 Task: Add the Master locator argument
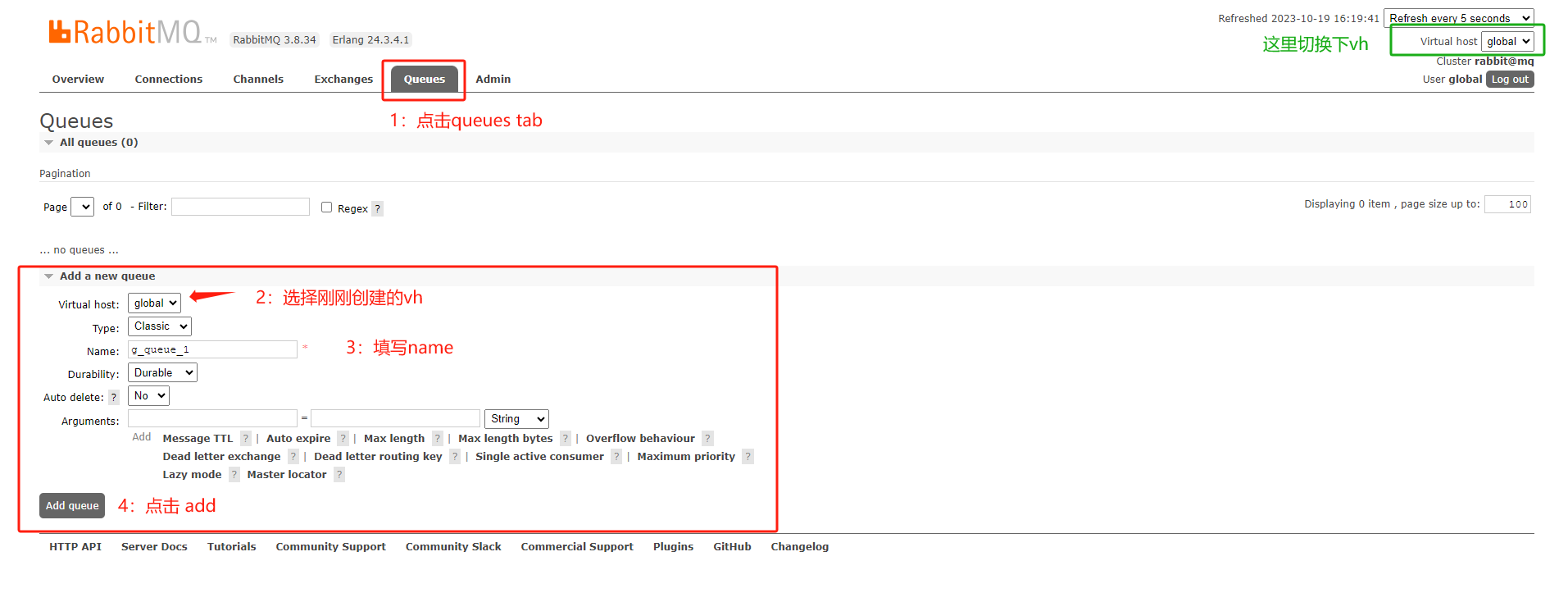[287, 474]
